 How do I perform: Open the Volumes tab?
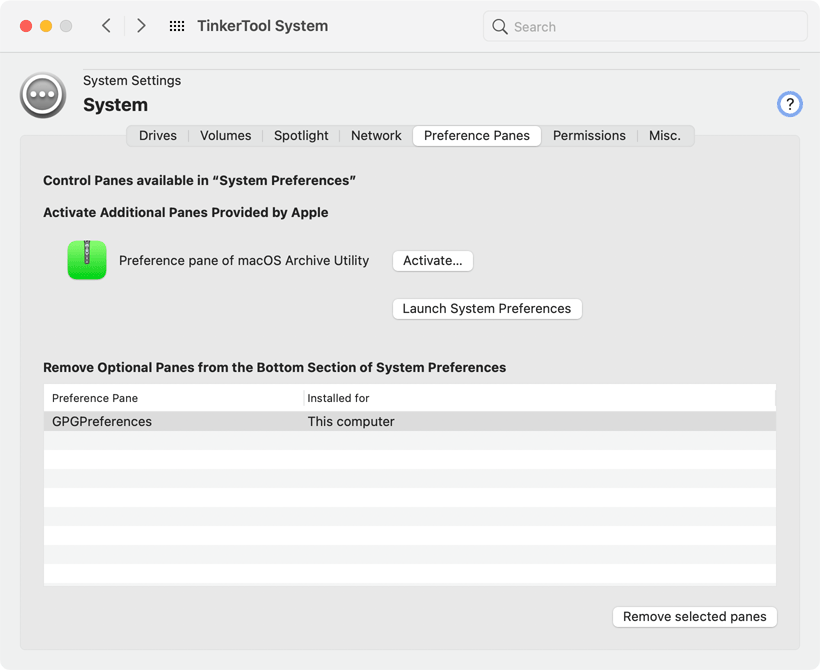click(x=225, y=136)
